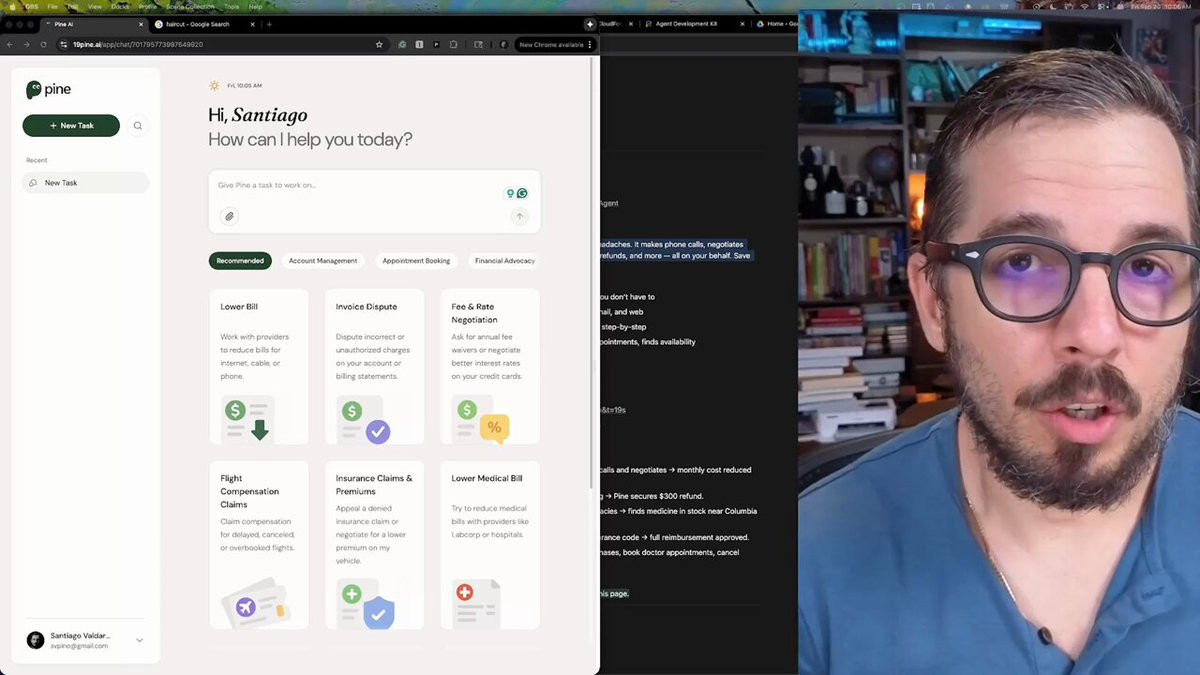This screenshot has height=675, width=1200.
Task: Open Chrome's three-dot menu
Action: pyautogui.click(x=590, y=44)
